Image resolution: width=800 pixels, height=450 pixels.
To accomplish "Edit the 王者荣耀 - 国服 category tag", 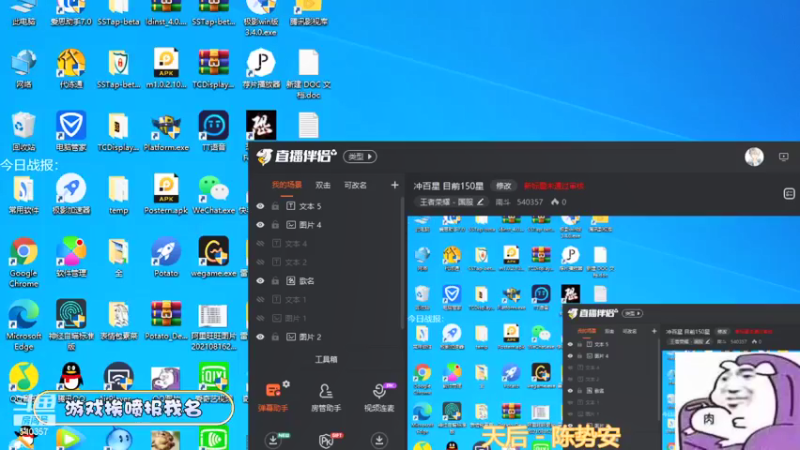I will coord(452,202).
